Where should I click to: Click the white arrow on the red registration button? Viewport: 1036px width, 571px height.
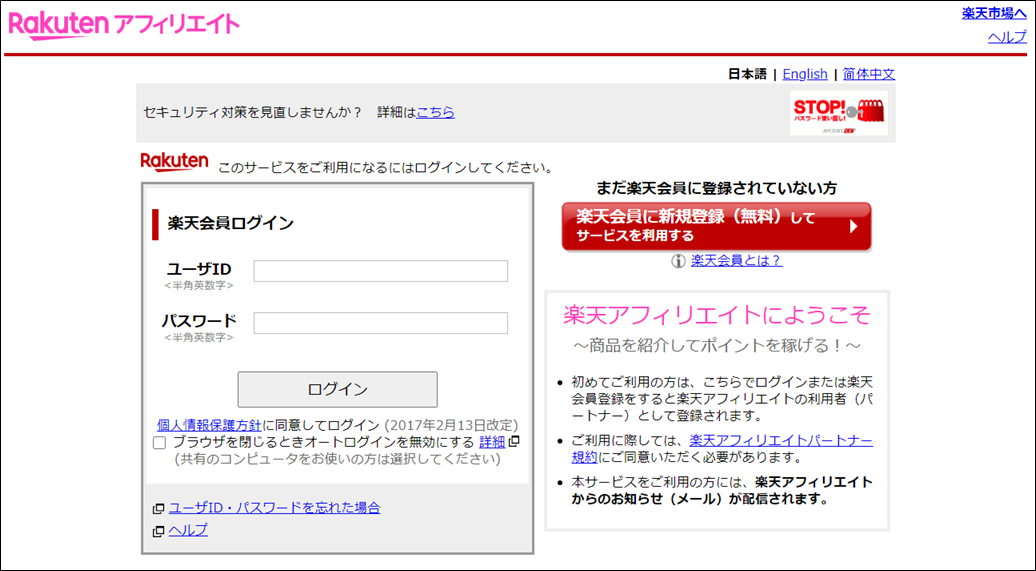pyautogui.click(x=853, y=227)
